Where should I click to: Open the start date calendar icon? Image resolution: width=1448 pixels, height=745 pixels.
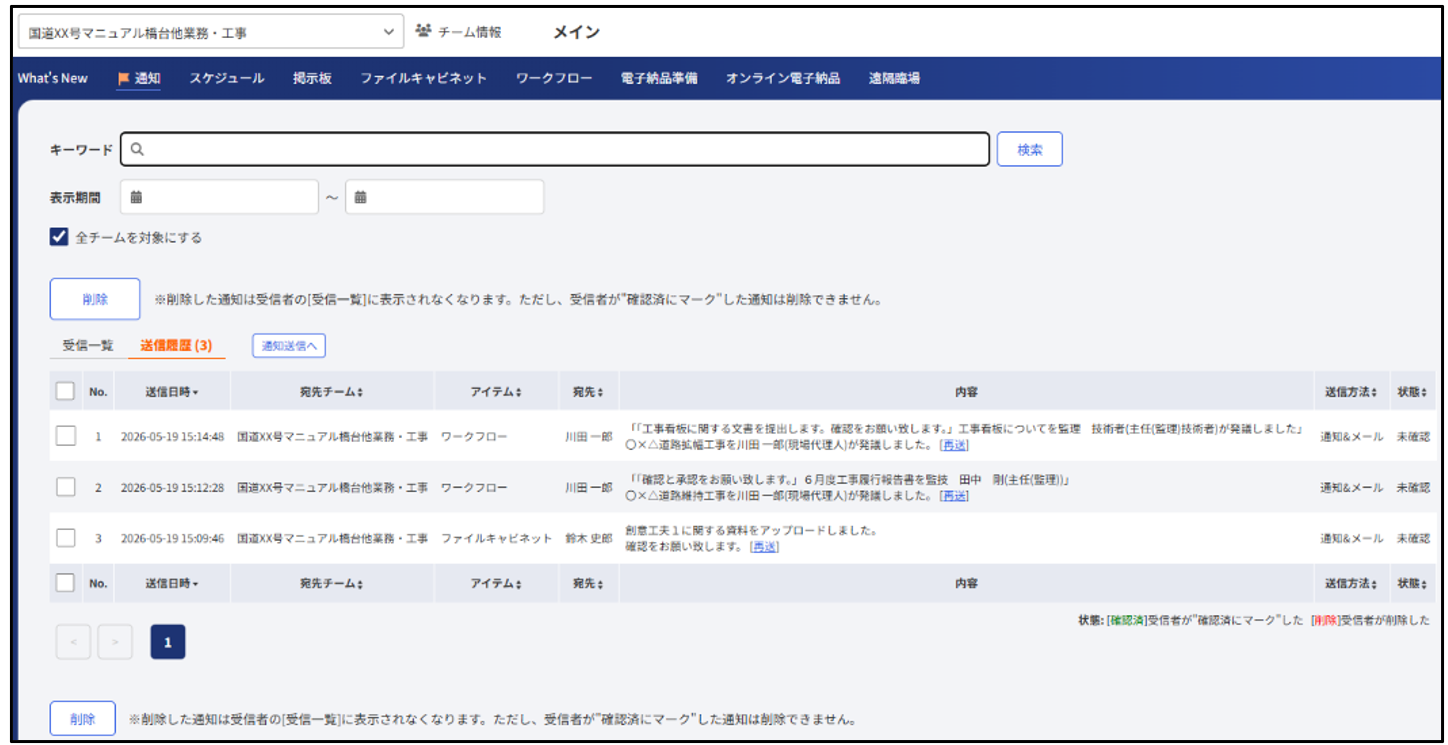[136, 197]
